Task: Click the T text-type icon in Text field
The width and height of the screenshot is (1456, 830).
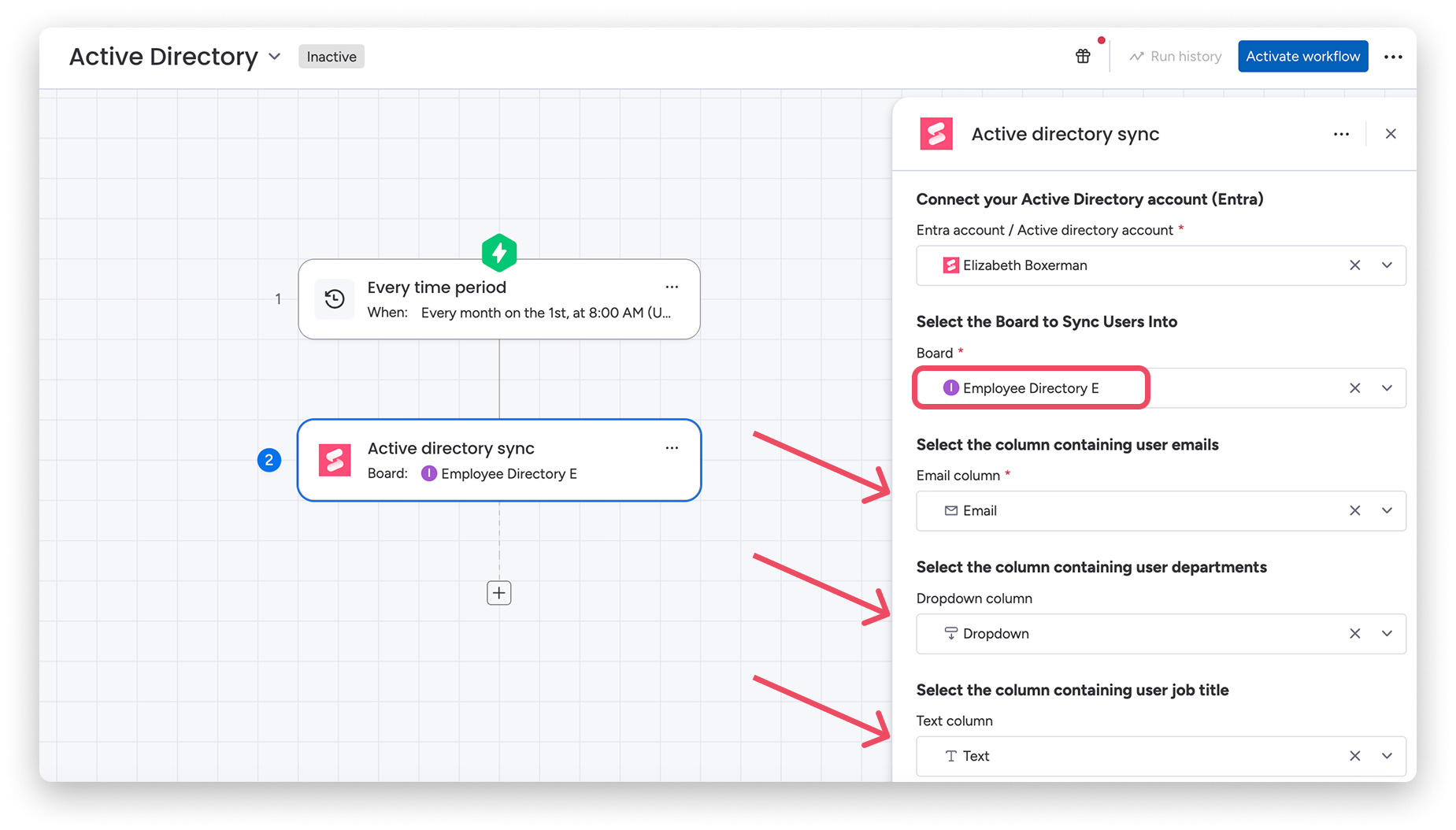Action: [x=950, y=756]
